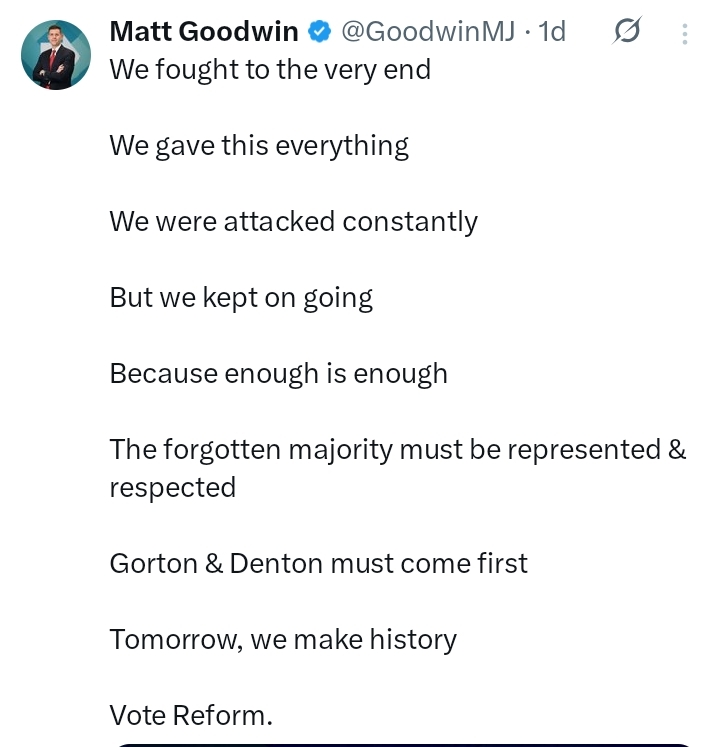Open the three-dot more options menu

(x=685, y=34)
